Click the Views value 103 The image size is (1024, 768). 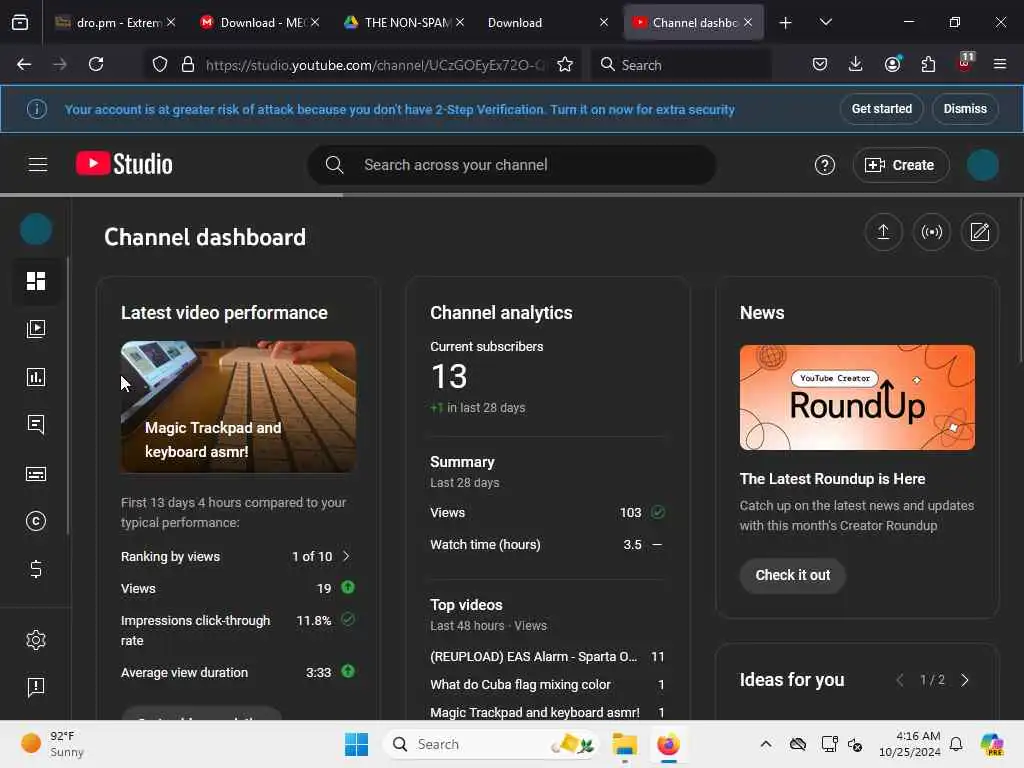[x=630, y=513]
